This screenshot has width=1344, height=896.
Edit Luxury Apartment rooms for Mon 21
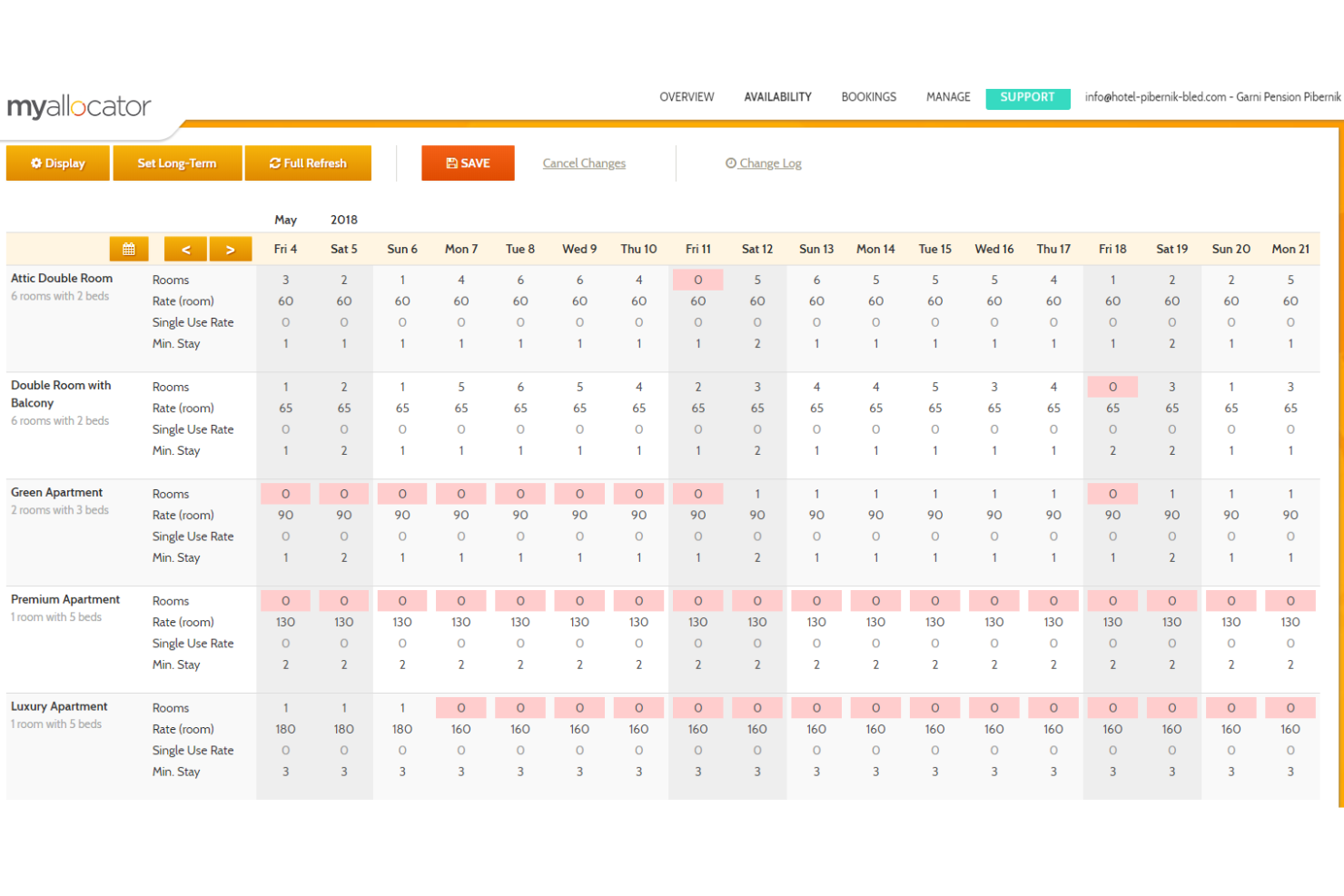click(1290, 708)
